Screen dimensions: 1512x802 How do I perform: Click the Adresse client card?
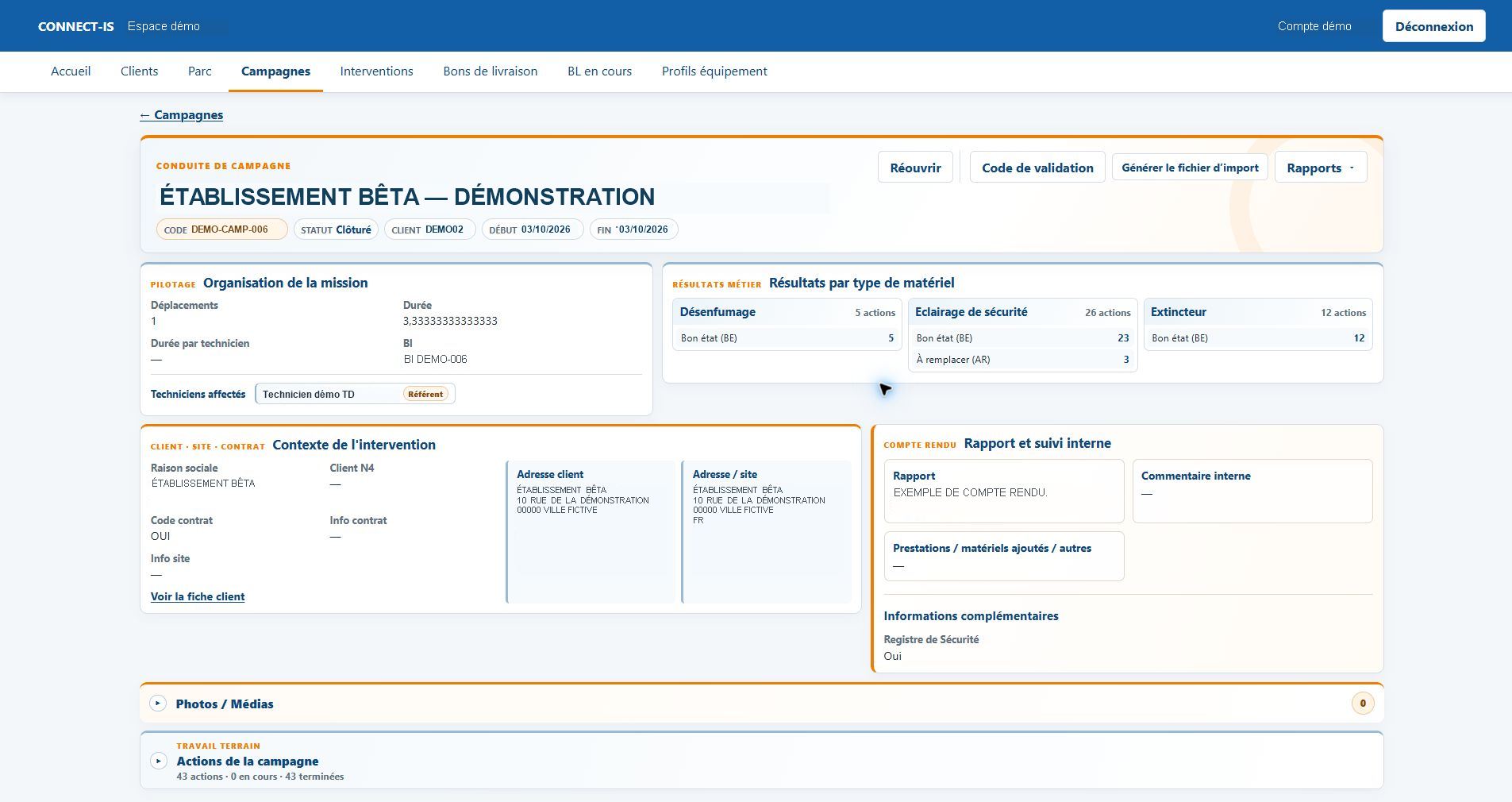coord(591,532)
